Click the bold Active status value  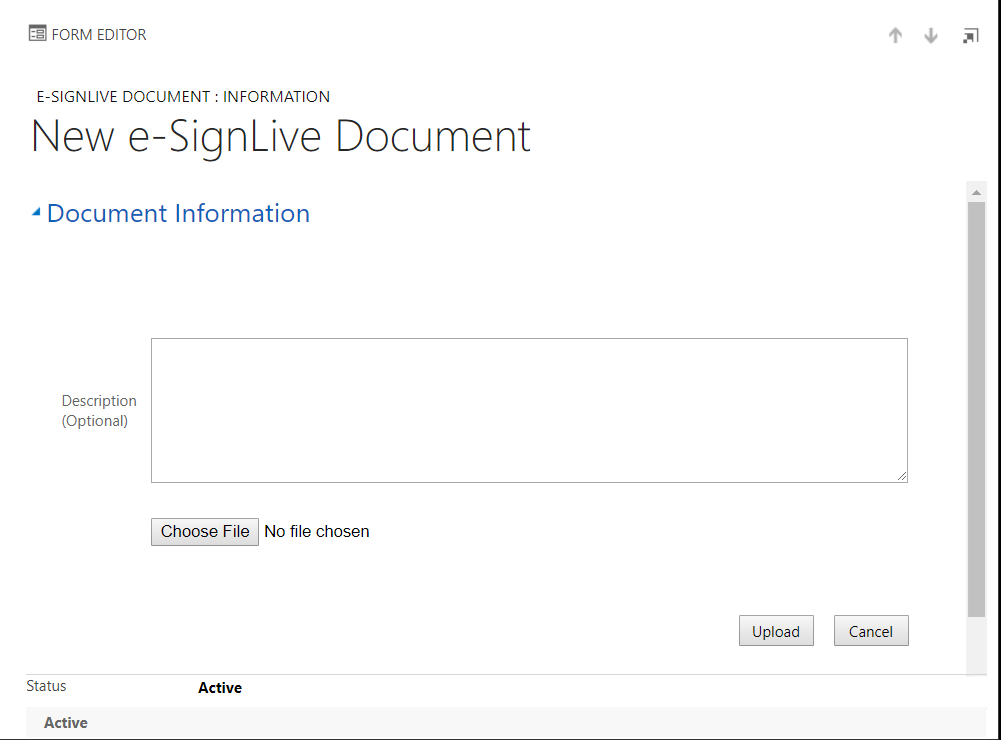tap(220, 688)
